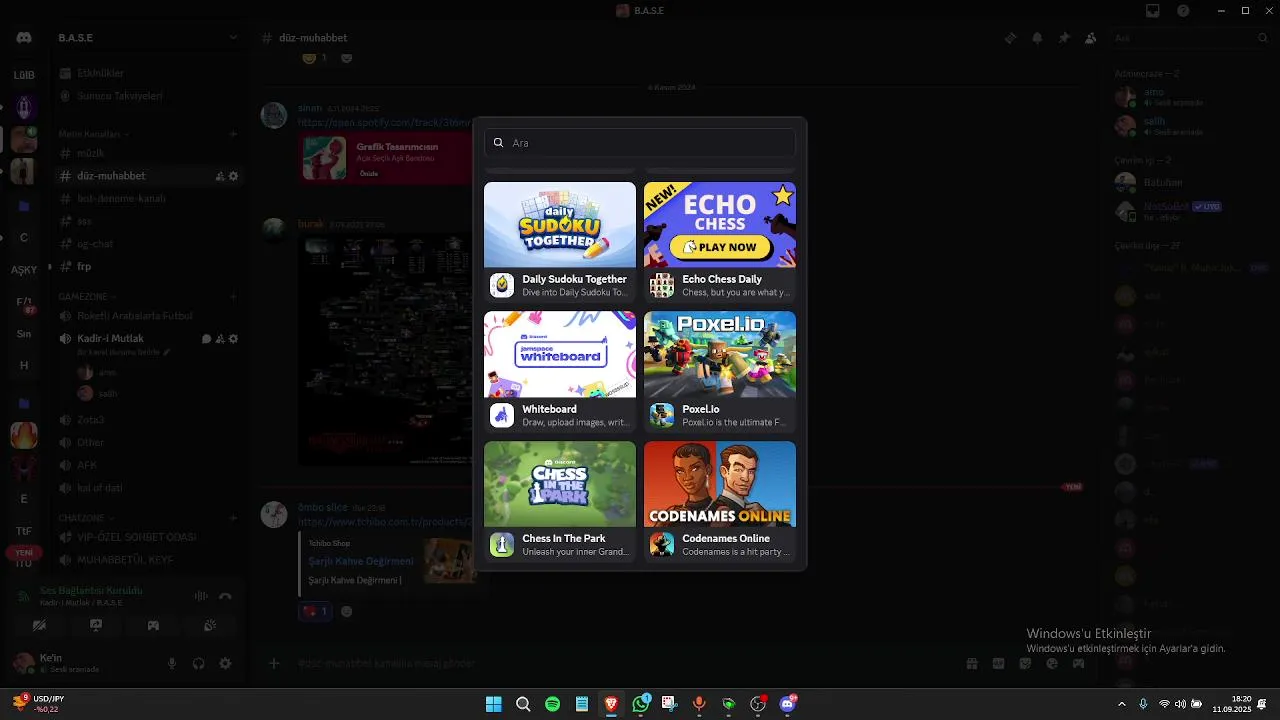Viewport: 1280px width, 720px height.
Task: Open the bot-deneme-kanalı channel
Action: pyautogui.click(x=149, y=198)
